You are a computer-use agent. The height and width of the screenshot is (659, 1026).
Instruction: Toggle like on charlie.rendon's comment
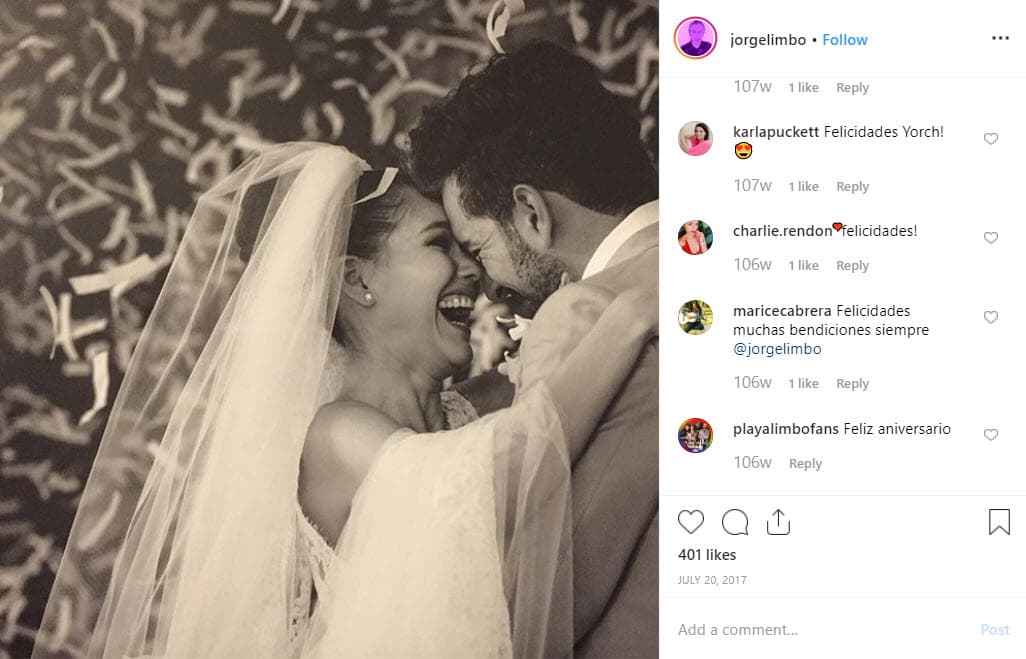[x=991, y=238]
